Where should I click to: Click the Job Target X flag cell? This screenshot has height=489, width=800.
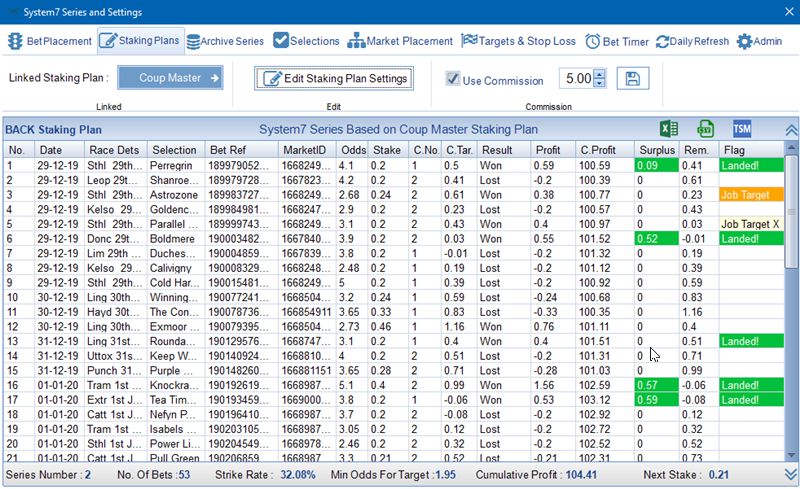pos(751,224)
